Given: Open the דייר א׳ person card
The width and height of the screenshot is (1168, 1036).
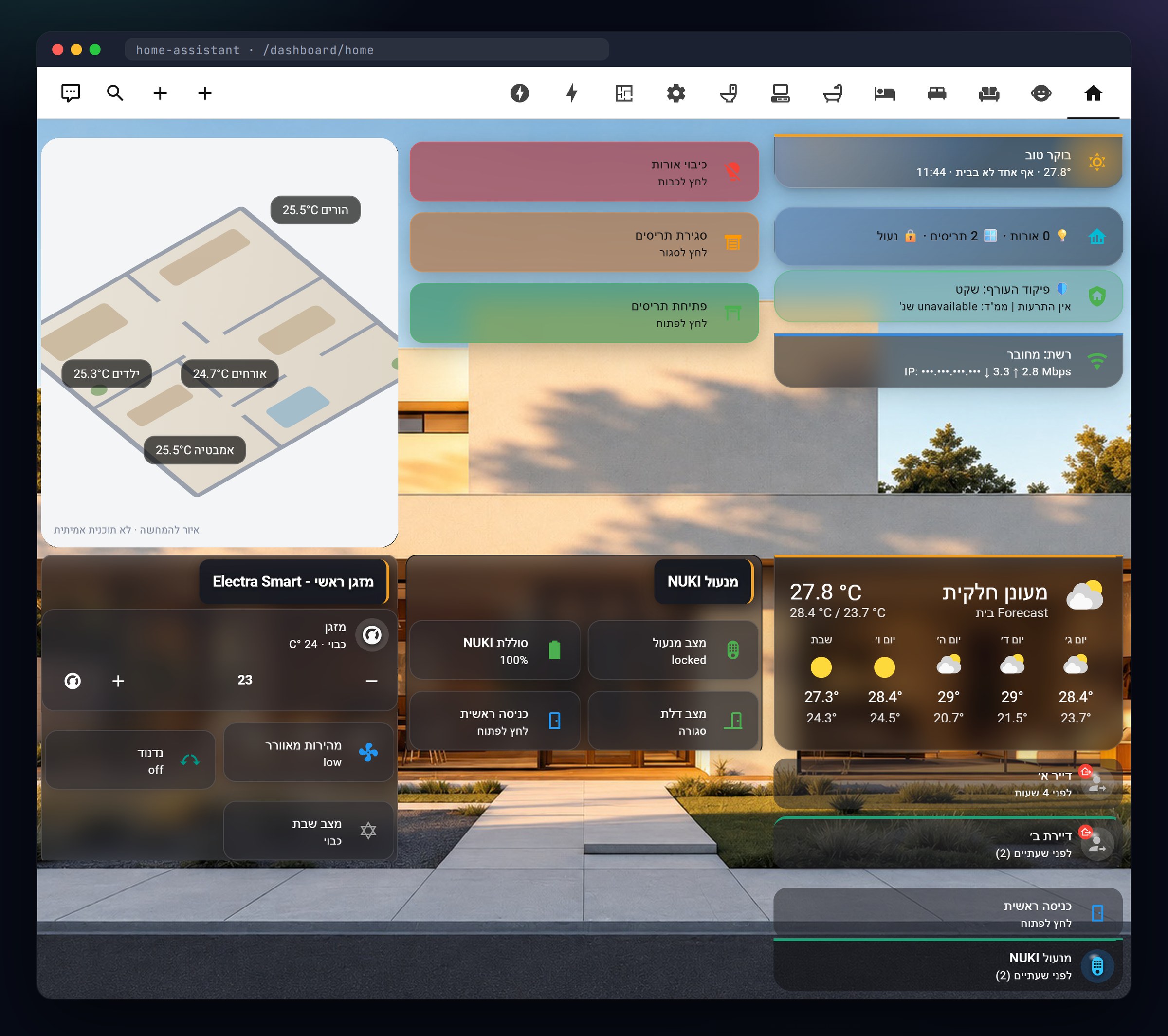Looking at the screenshot, I should coord(948,784).
